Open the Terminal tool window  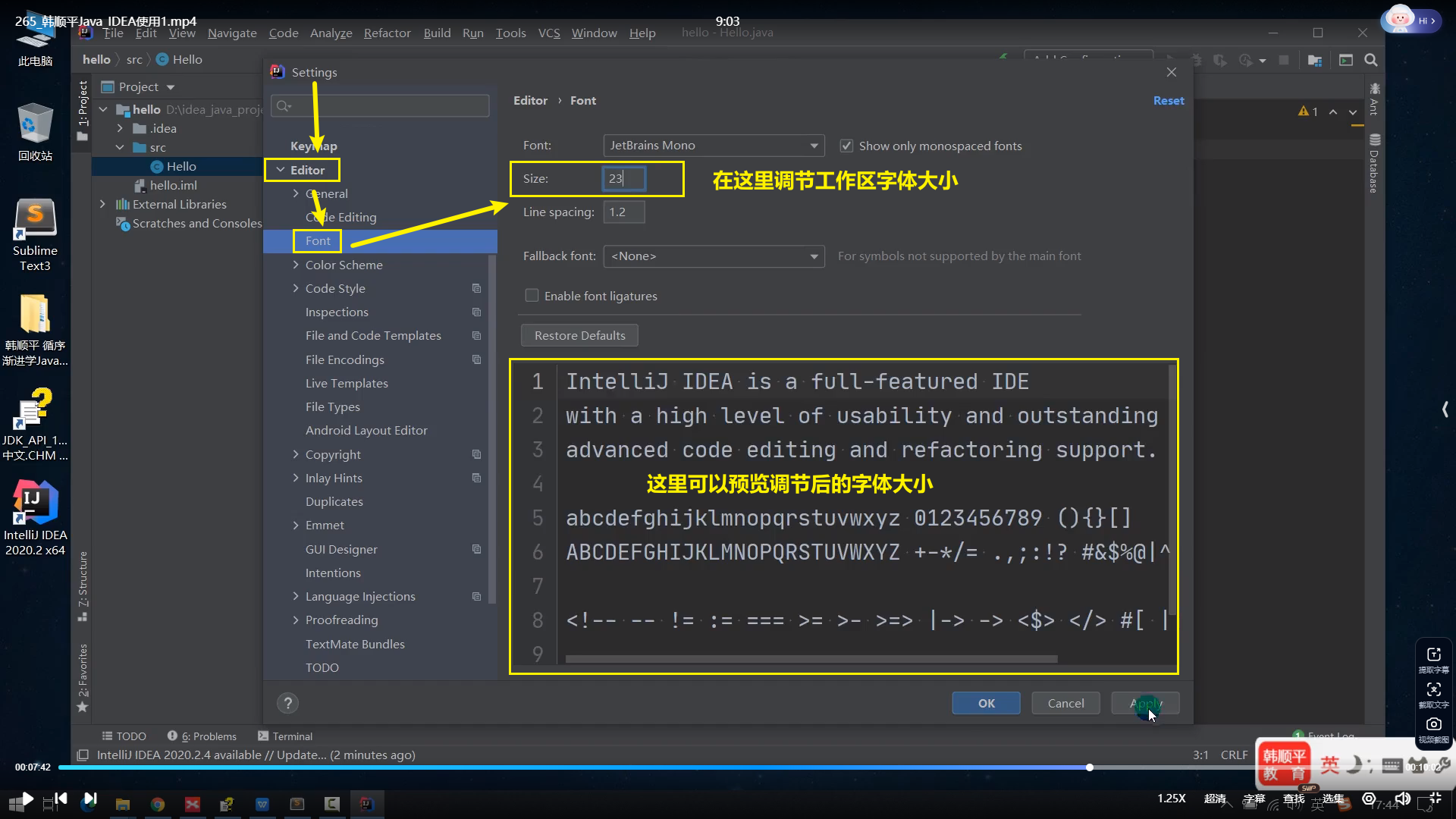click(285, 736)
